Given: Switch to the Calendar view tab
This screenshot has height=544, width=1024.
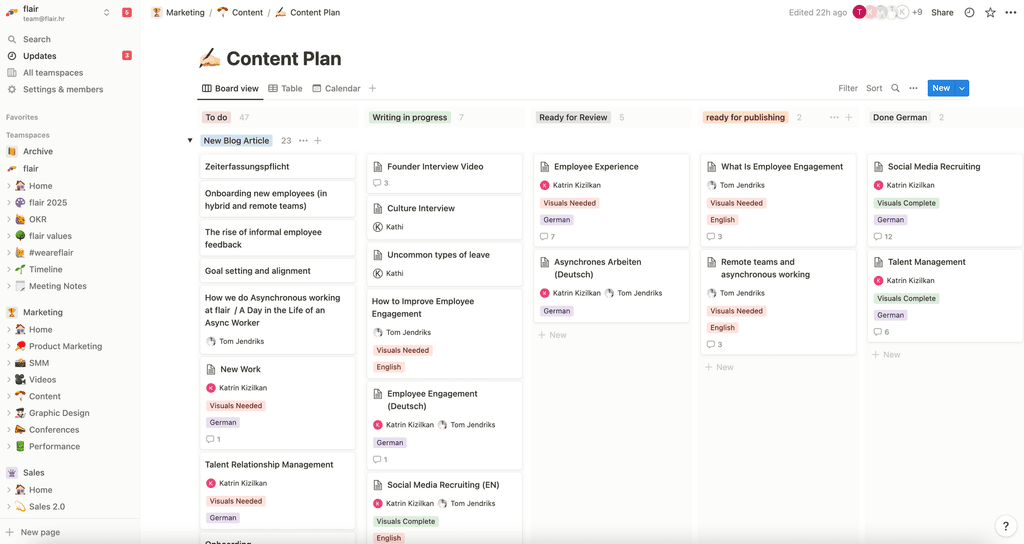Looking at the screenshot, I should pos(336,88).
